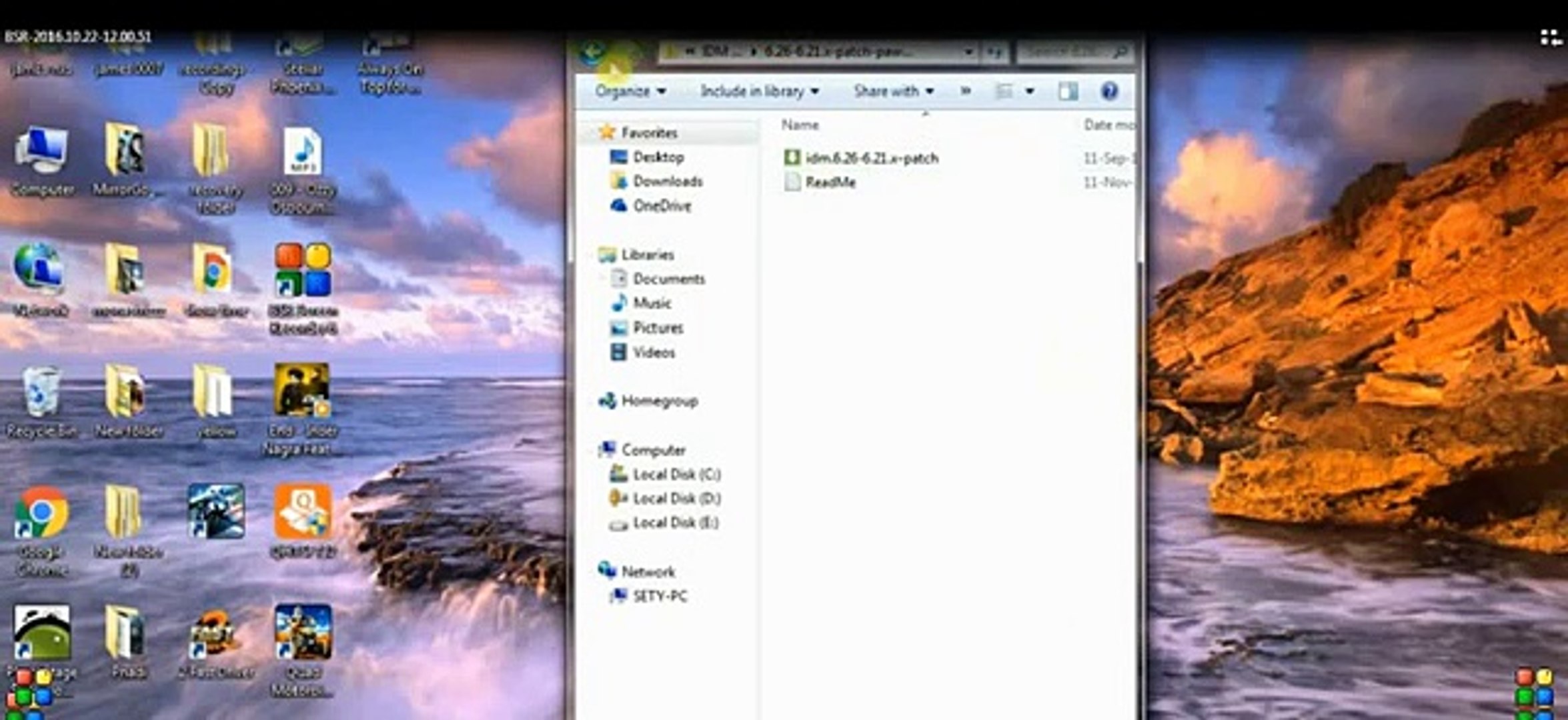
Task: Select the video file below the yellow MP3 row
Action: (x=303, y=409)
